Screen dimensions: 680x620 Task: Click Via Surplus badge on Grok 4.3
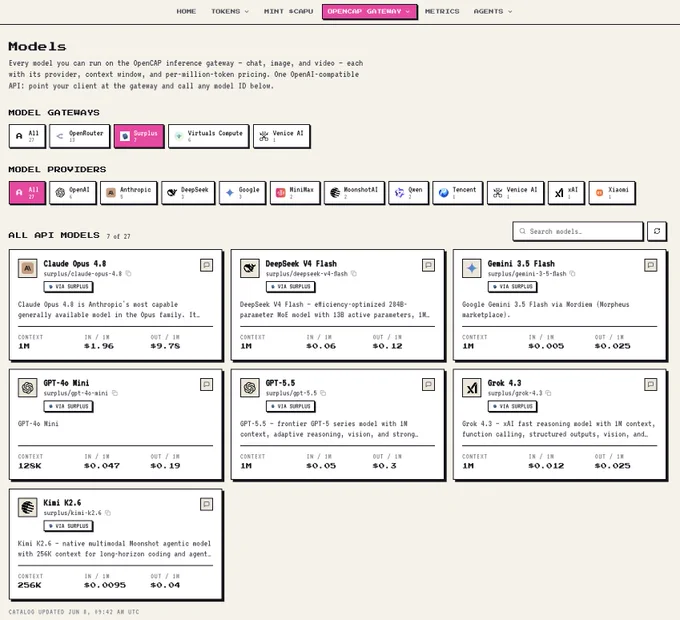tap(513, 406)
